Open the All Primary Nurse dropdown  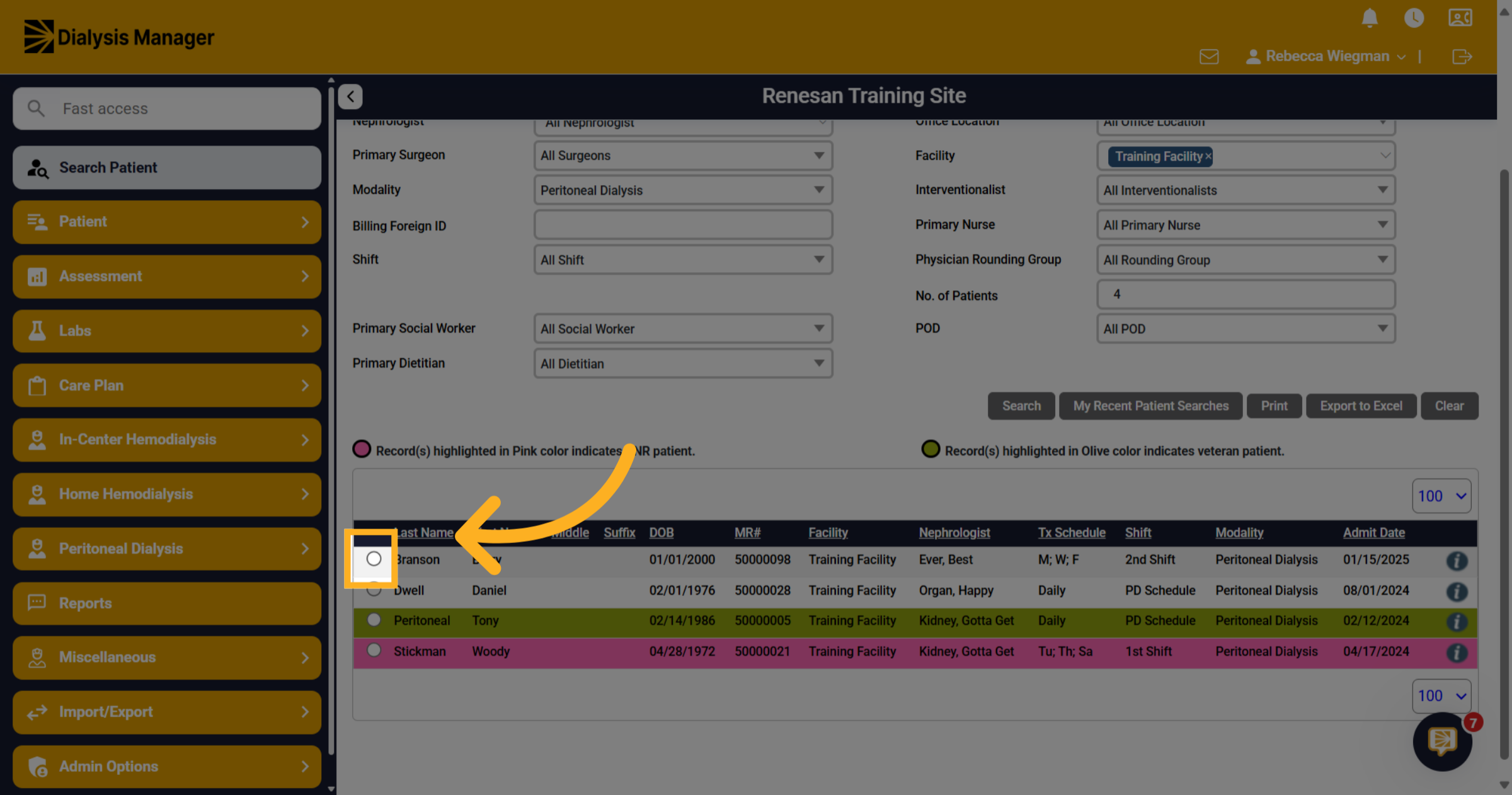click(x=1246, y=225)
